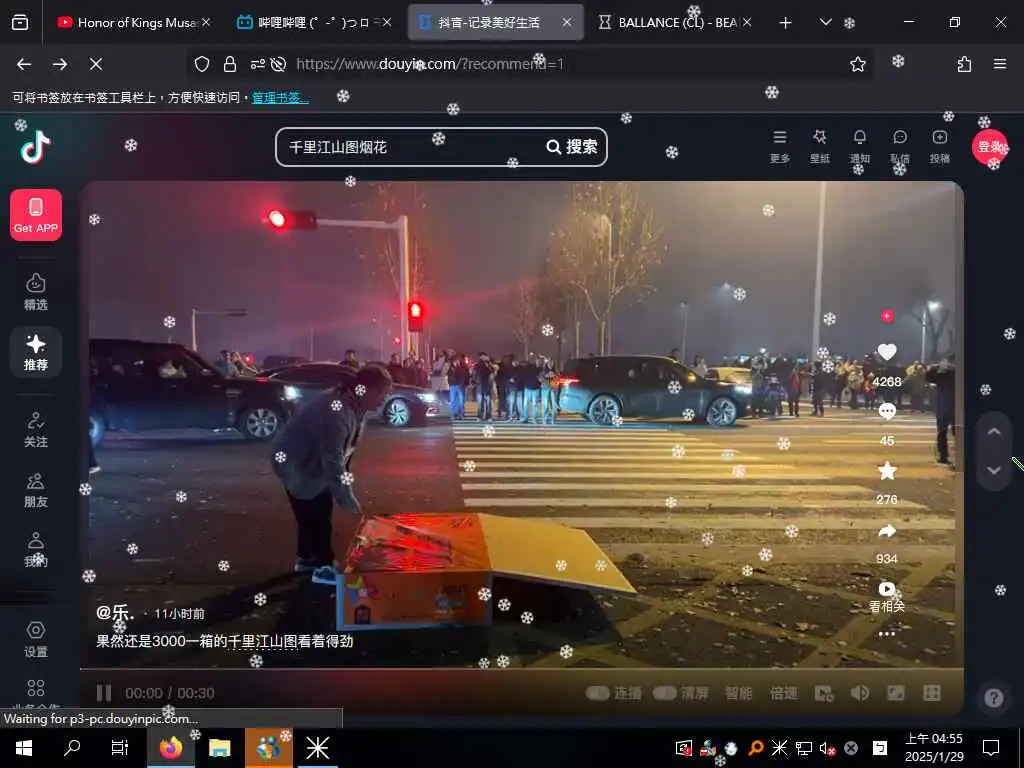The image size is (1024, 768).
Task: Open the three-dot more options on video
Action: pyautogui.click(x=887, y=634)
